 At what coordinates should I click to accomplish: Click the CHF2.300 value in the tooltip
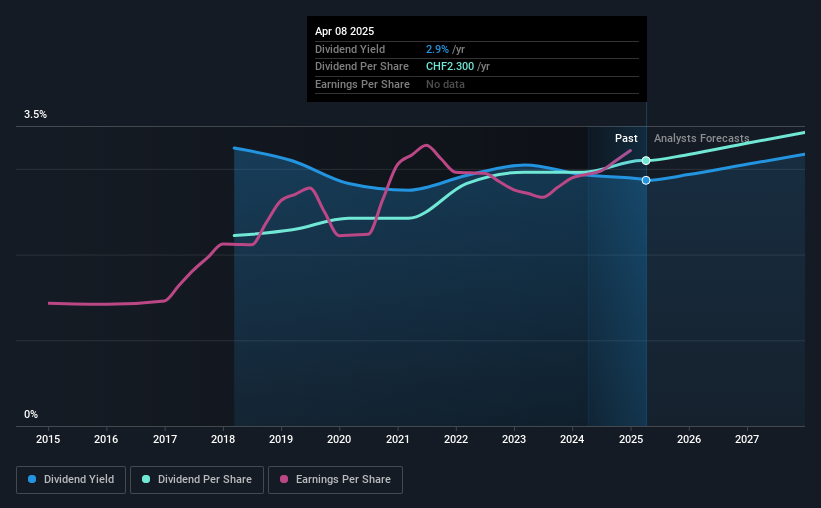point(450,67)
